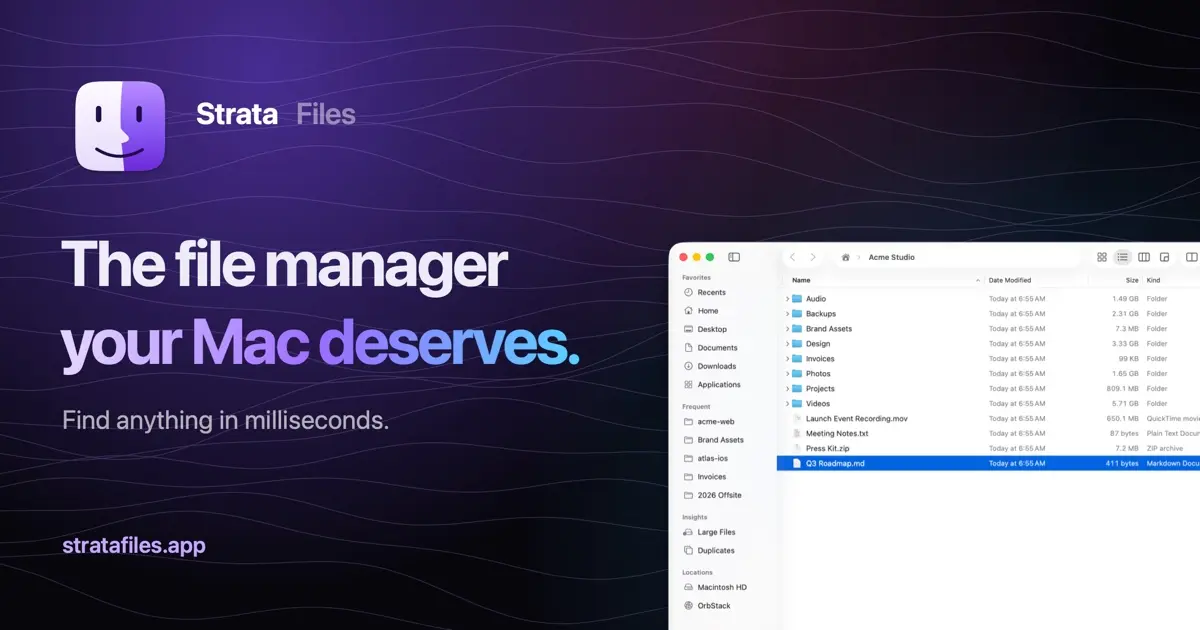Screen dimensions: 1200x630
Task: Click the home icon in the path bar
Action: click(x=845, y=257)
